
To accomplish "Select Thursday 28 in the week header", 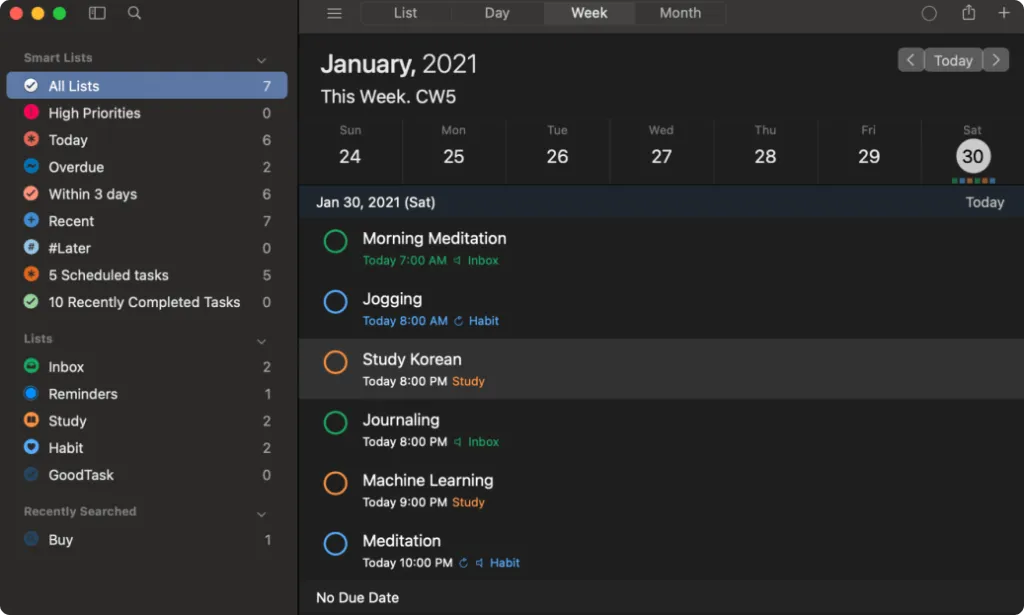I will tap(765, 150).
